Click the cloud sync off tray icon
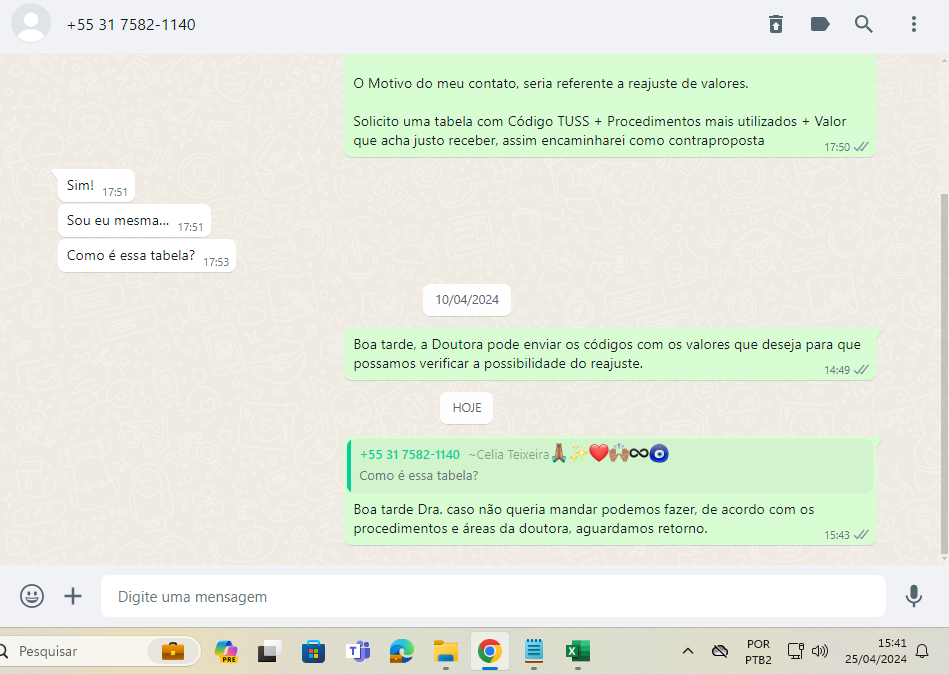 point(720,651)
